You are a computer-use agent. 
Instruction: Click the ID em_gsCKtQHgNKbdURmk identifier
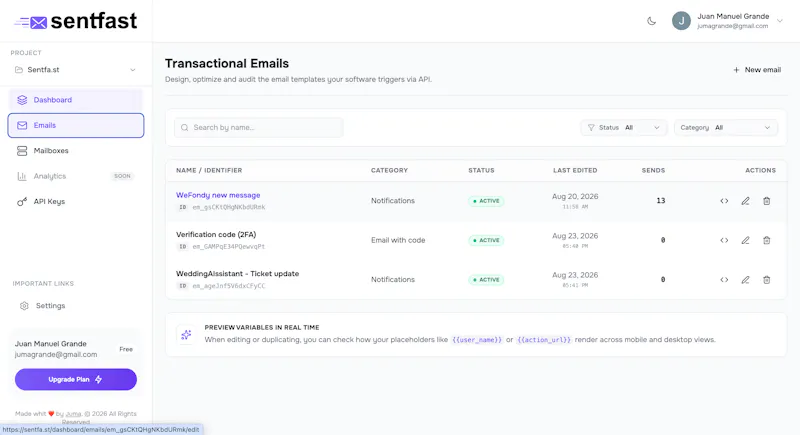click(221, 207)
